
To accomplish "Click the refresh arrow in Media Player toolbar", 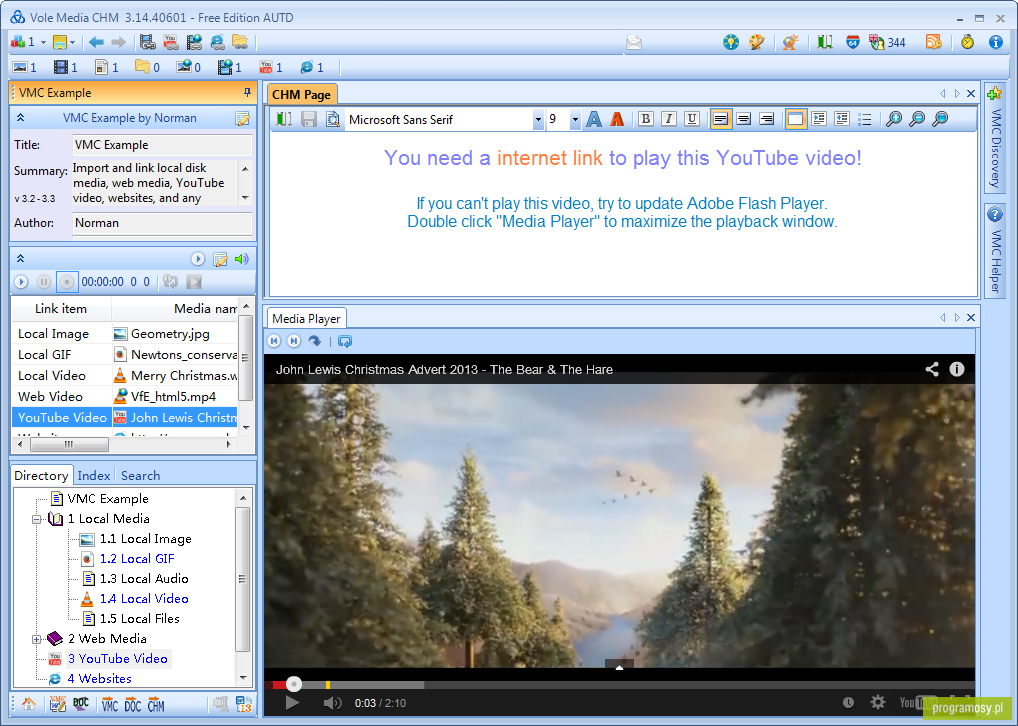I will (315, 341).
